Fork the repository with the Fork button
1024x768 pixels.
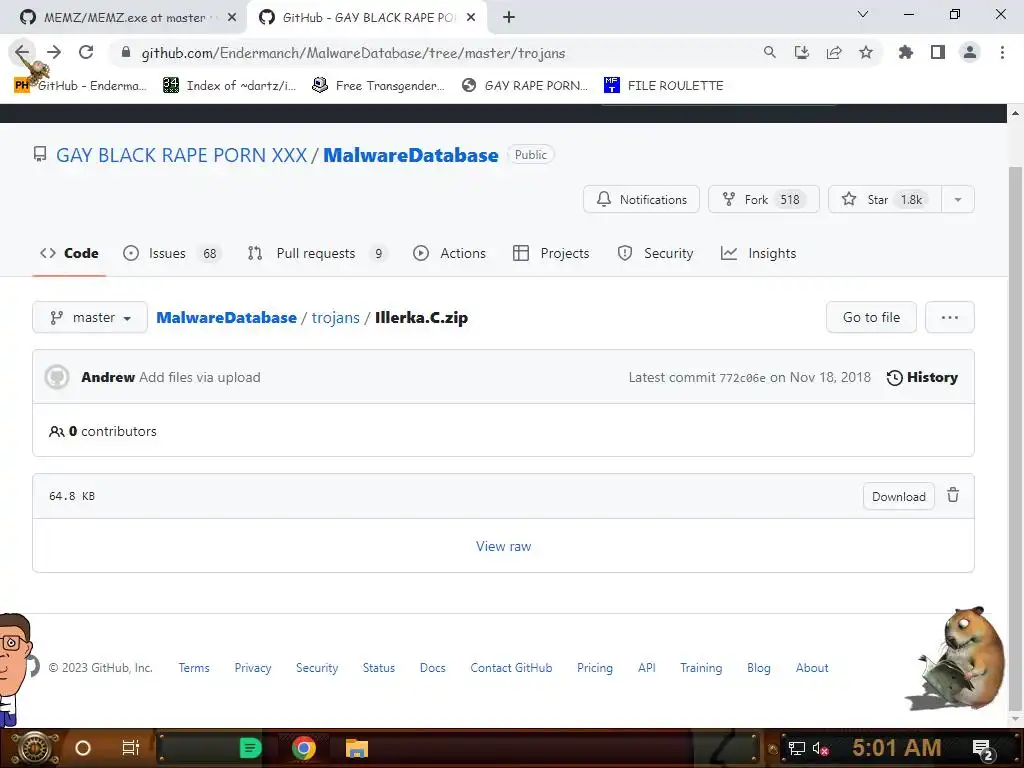pos(763,200)
